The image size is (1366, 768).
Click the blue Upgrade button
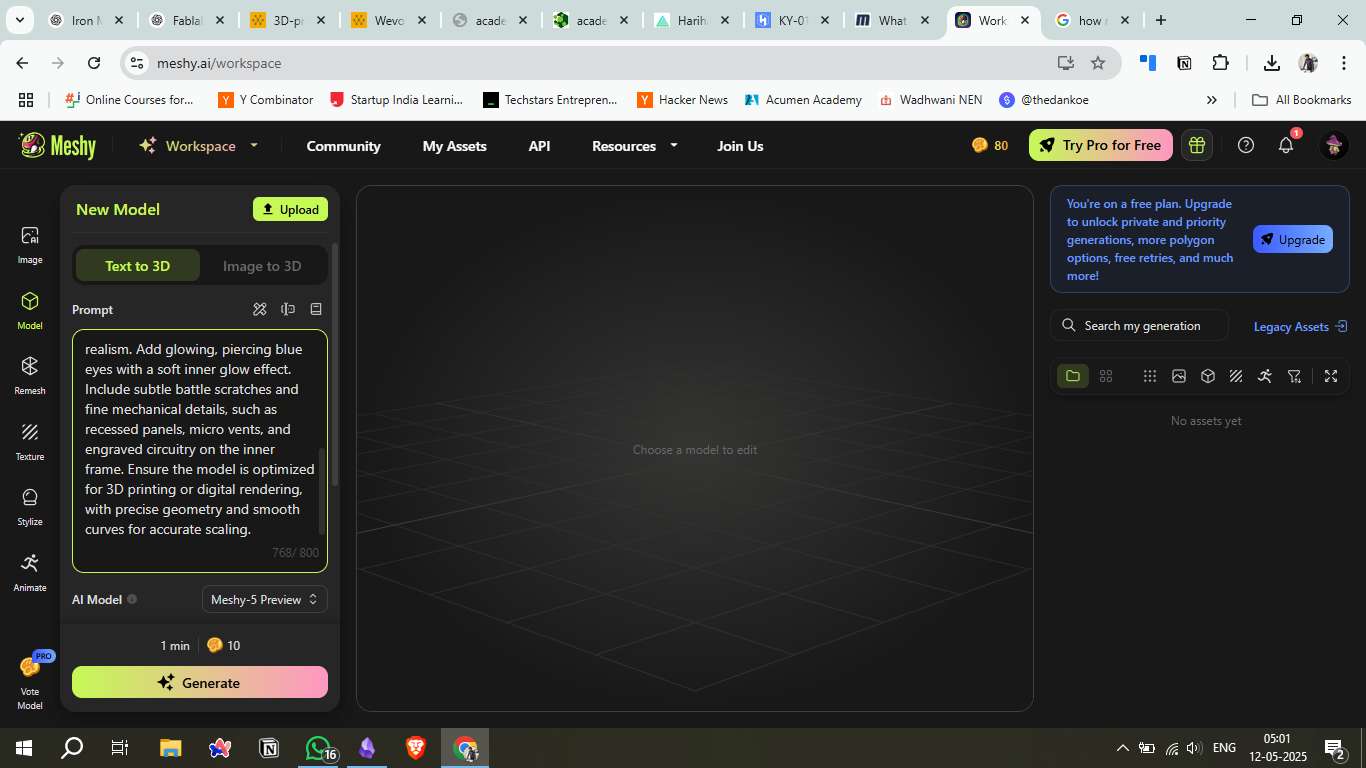[x=1292, y=239]
